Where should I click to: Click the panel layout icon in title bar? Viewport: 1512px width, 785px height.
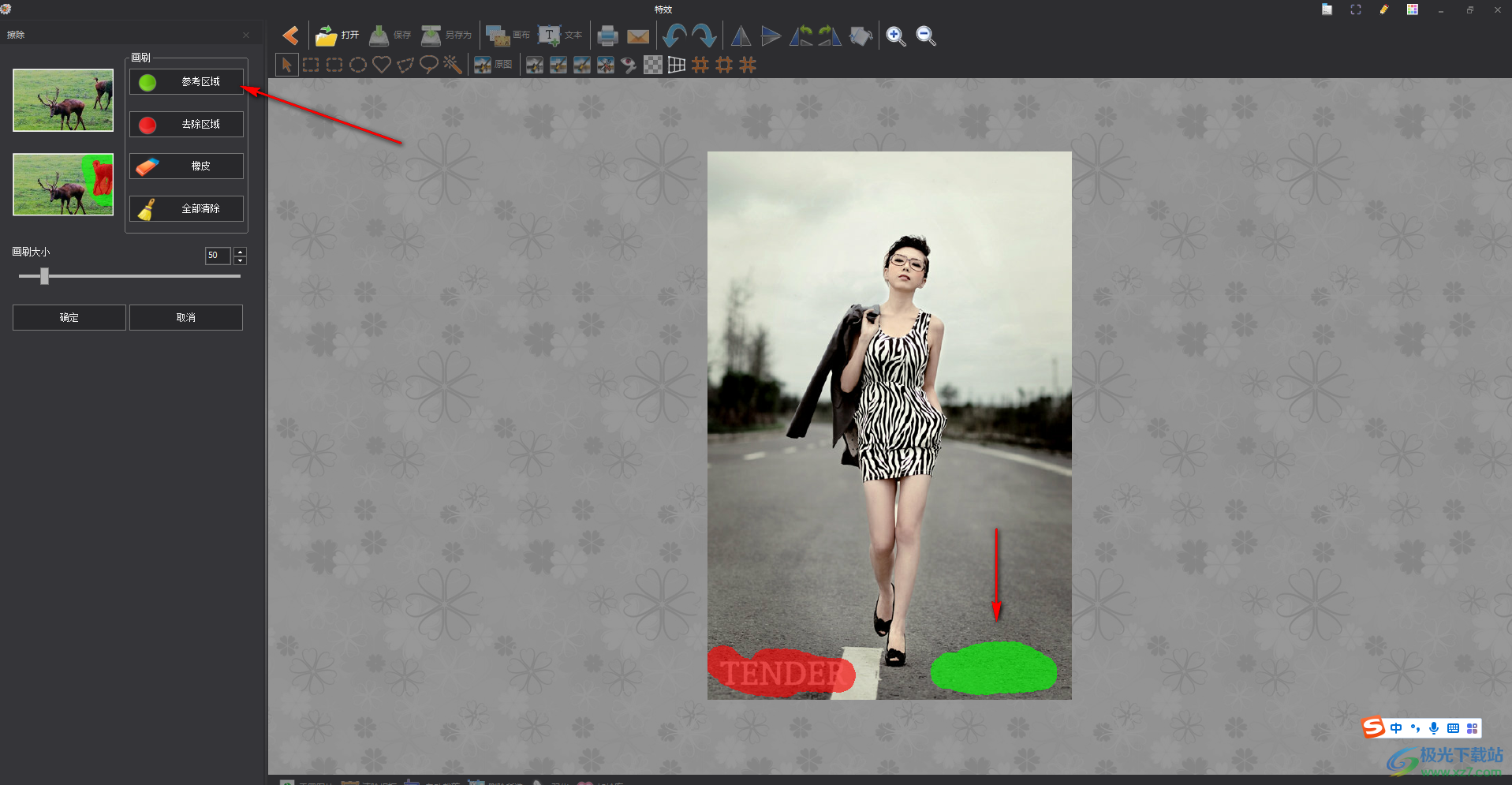[x=1327, y=9]
